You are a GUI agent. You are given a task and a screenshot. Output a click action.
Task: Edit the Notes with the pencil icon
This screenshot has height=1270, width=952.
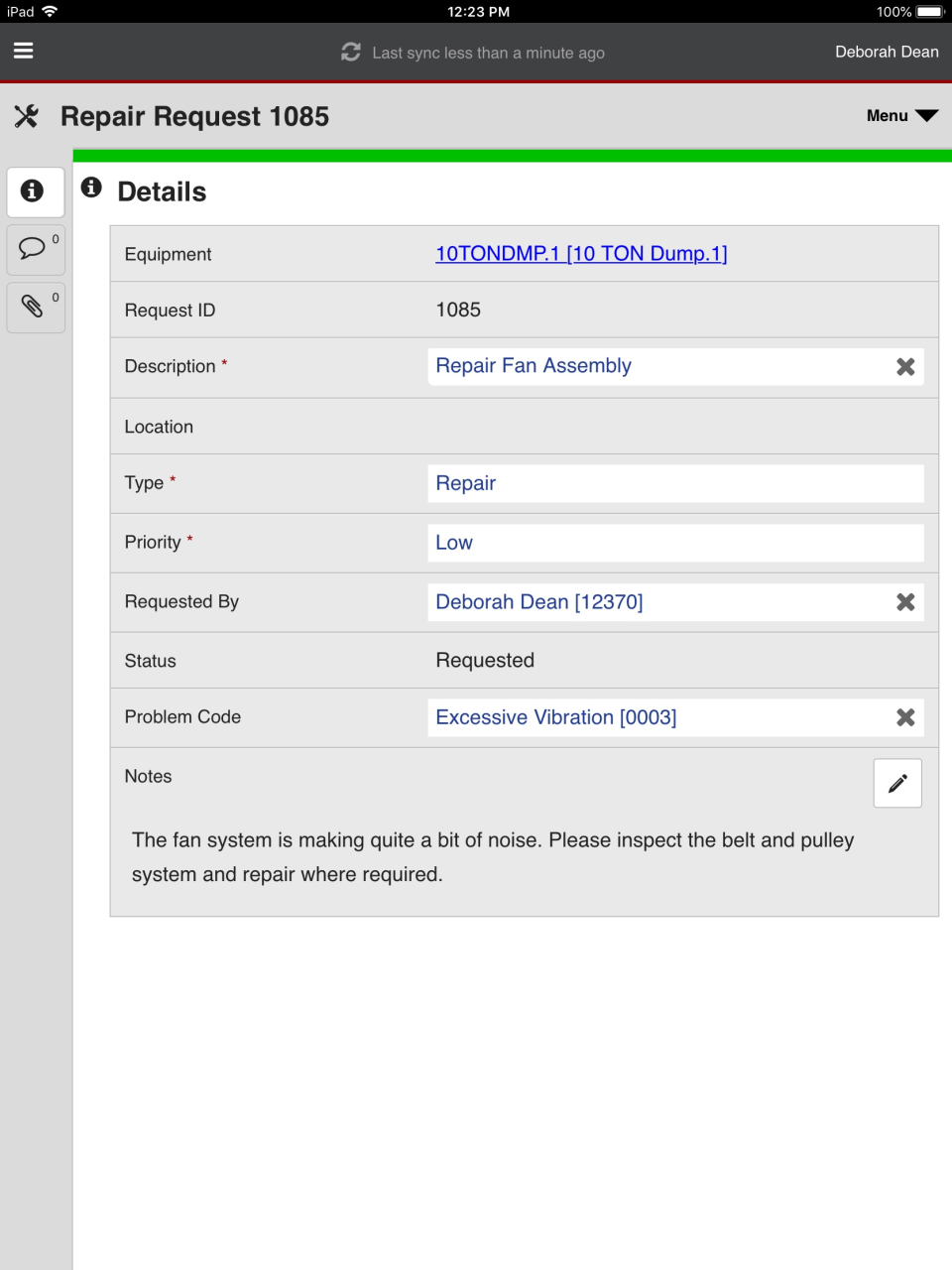[896, 783]
